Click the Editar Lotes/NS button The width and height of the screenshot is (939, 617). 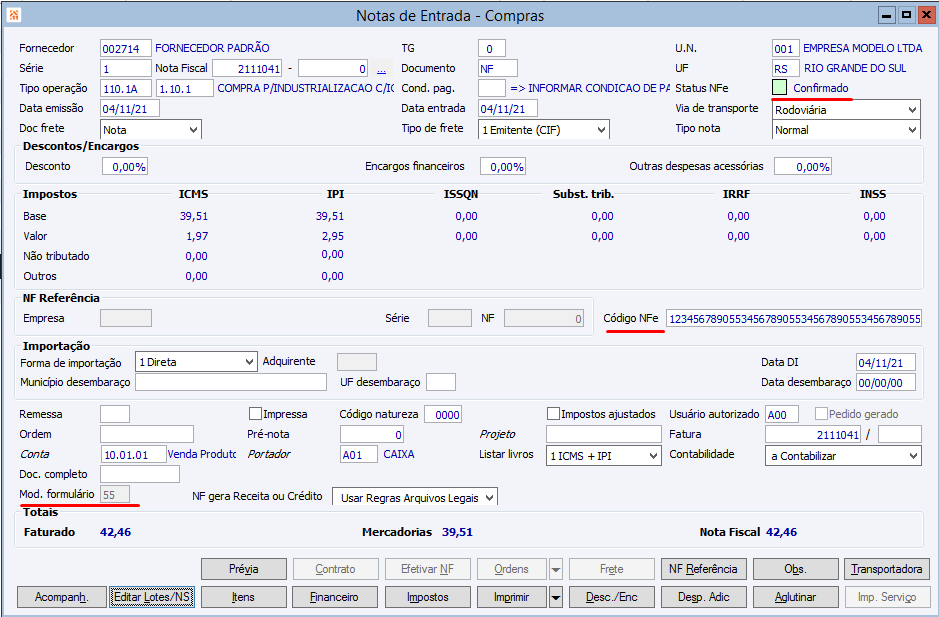coord(152,597)
